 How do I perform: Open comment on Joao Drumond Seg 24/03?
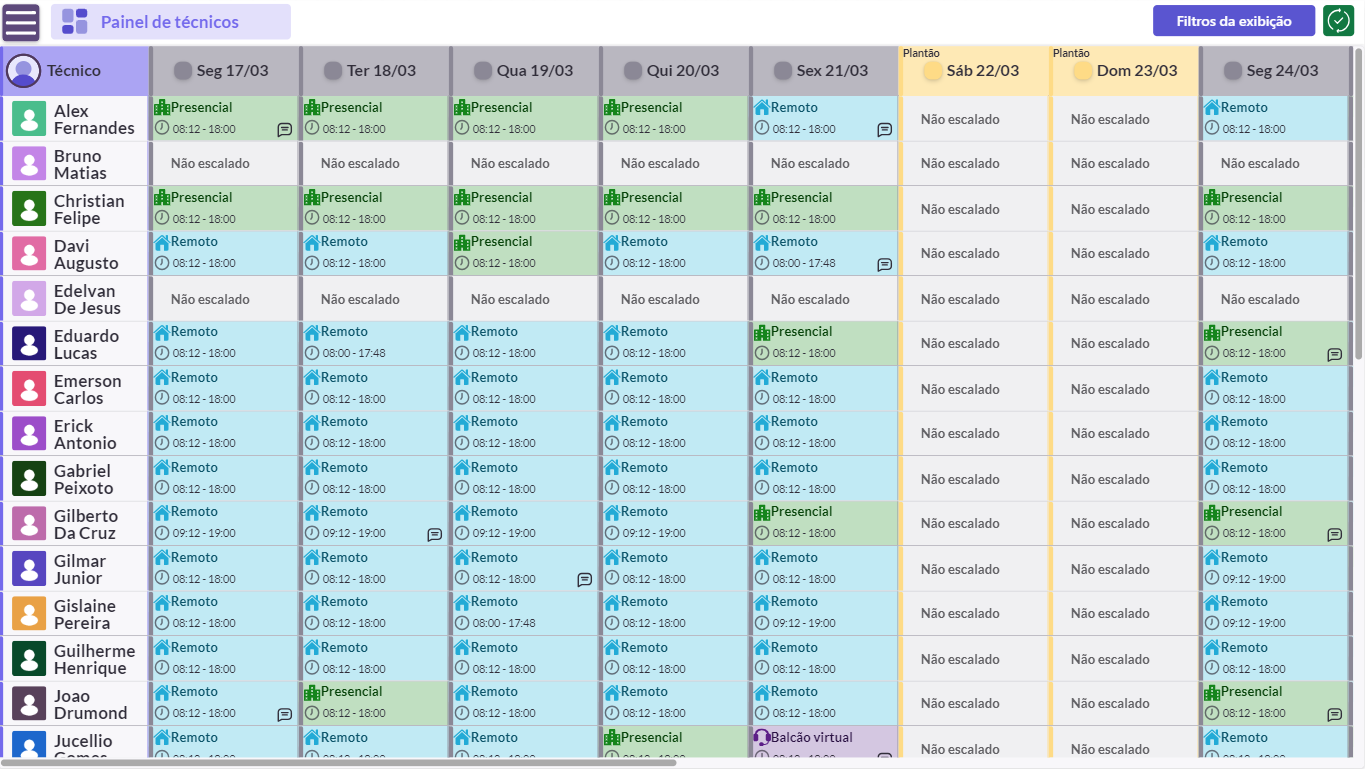click(x=1334, y=714)
